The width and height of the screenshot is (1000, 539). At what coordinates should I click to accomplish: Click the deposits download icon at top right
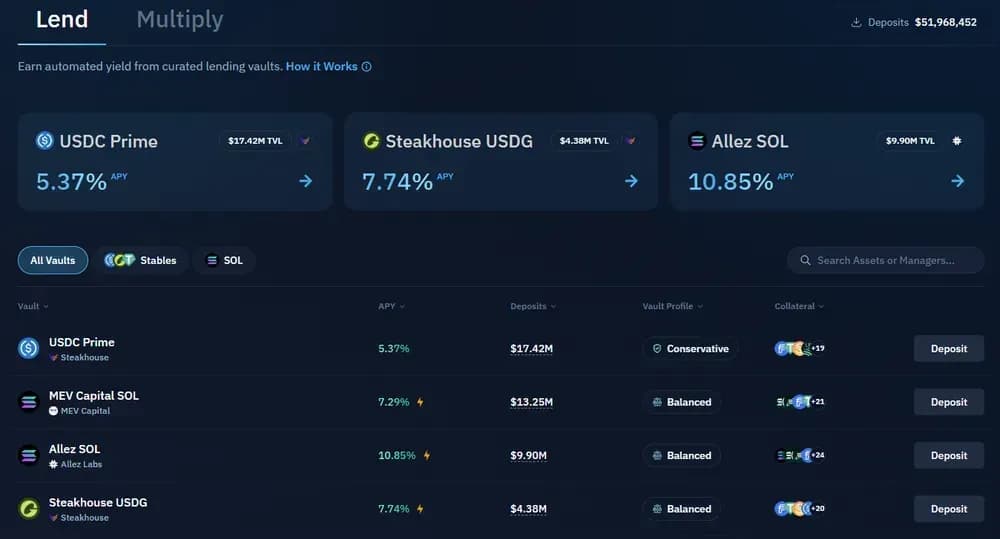tap(856, 22)
